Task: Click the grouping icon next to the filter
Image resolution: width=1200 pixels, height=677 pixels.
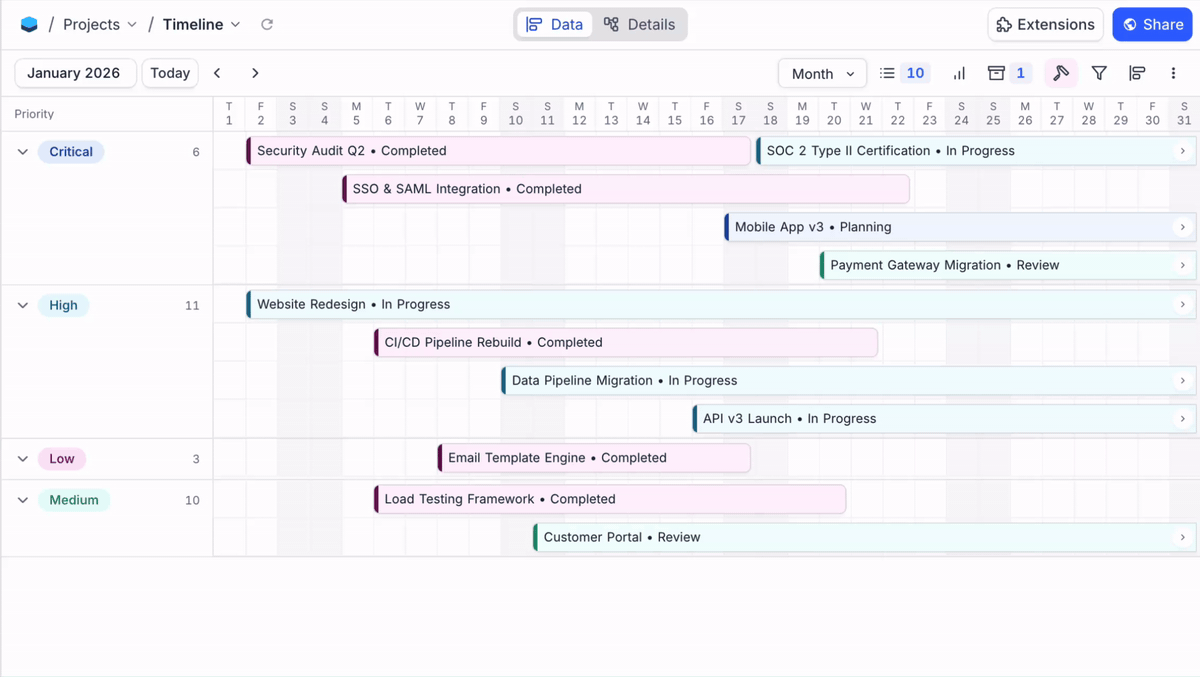Action: tap(1137, 73)
